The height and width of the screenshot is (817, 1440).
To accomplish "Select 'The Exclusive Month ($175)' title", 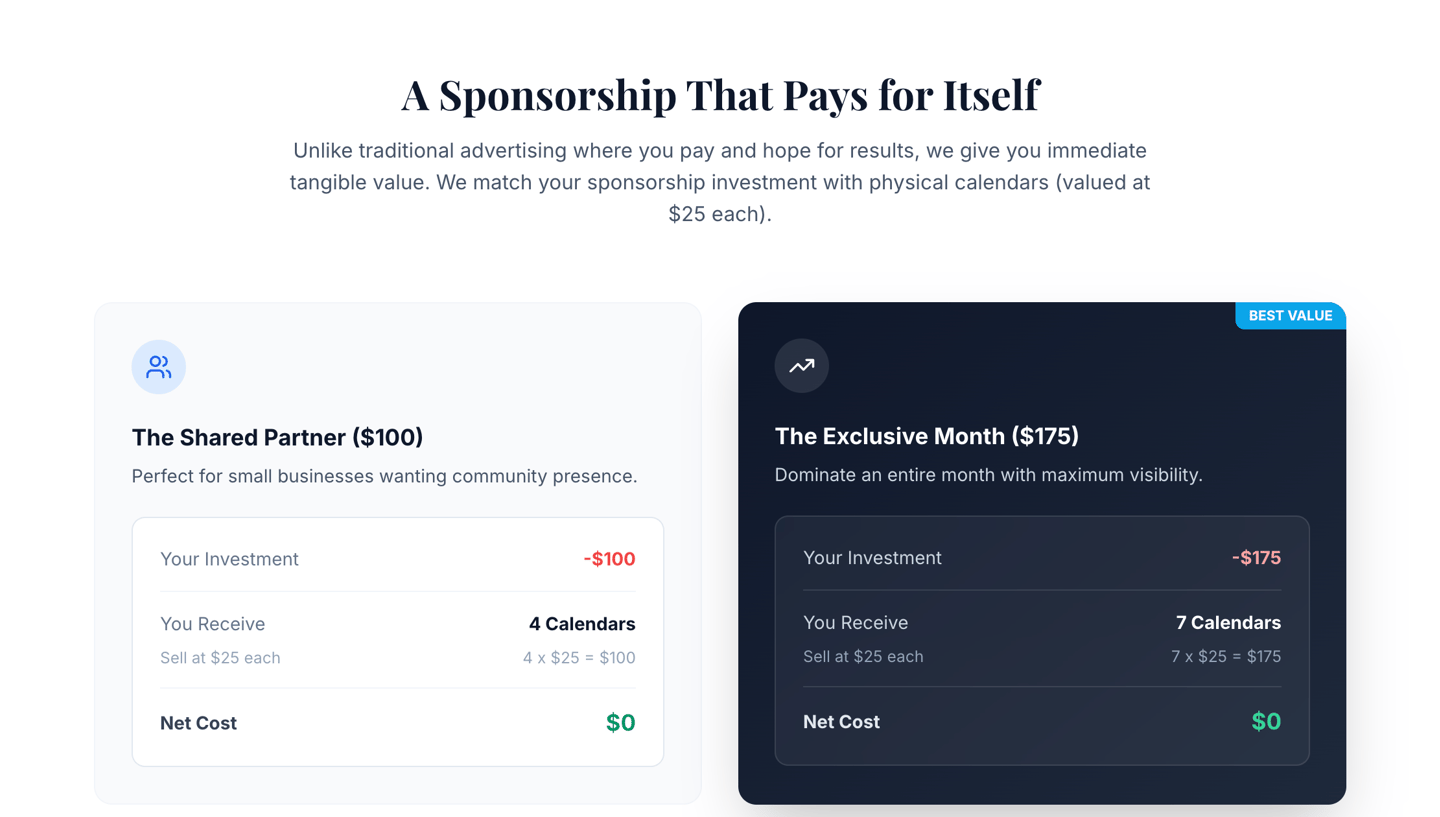I will pos(926,436).
